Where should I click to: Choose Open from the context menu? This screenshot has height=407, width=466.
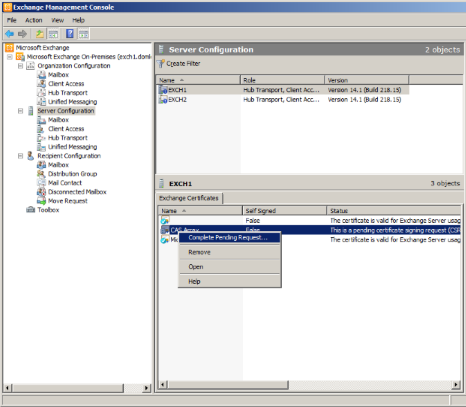229,267
